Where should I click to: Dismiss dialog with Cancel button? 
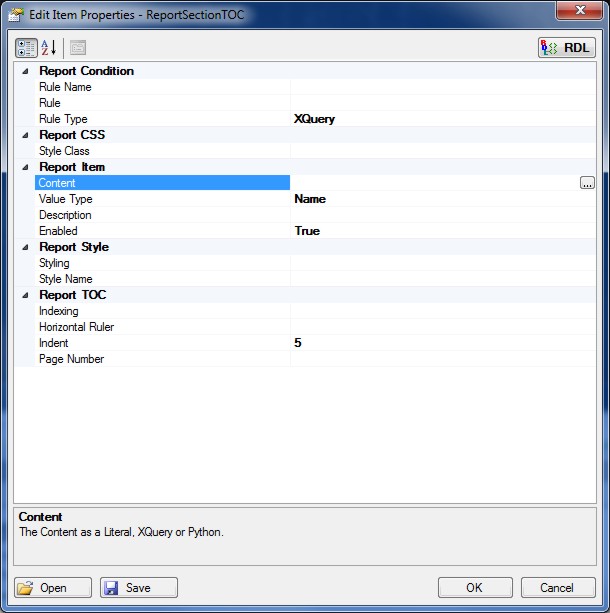(557, 588)
